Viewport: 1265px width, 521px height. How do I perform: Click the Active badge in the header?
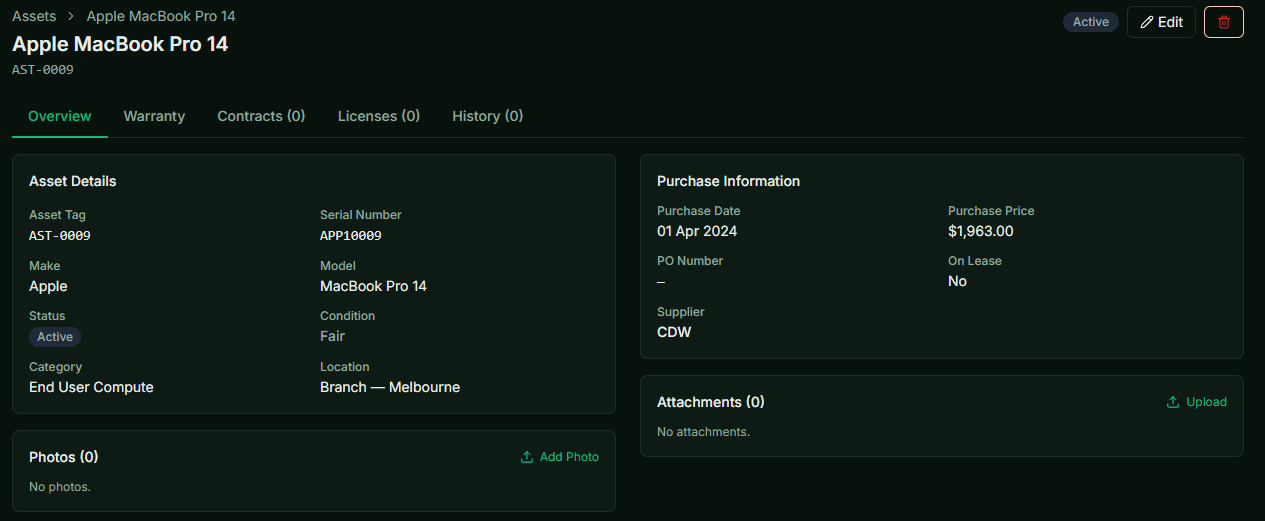click(x=1091, y=22)
